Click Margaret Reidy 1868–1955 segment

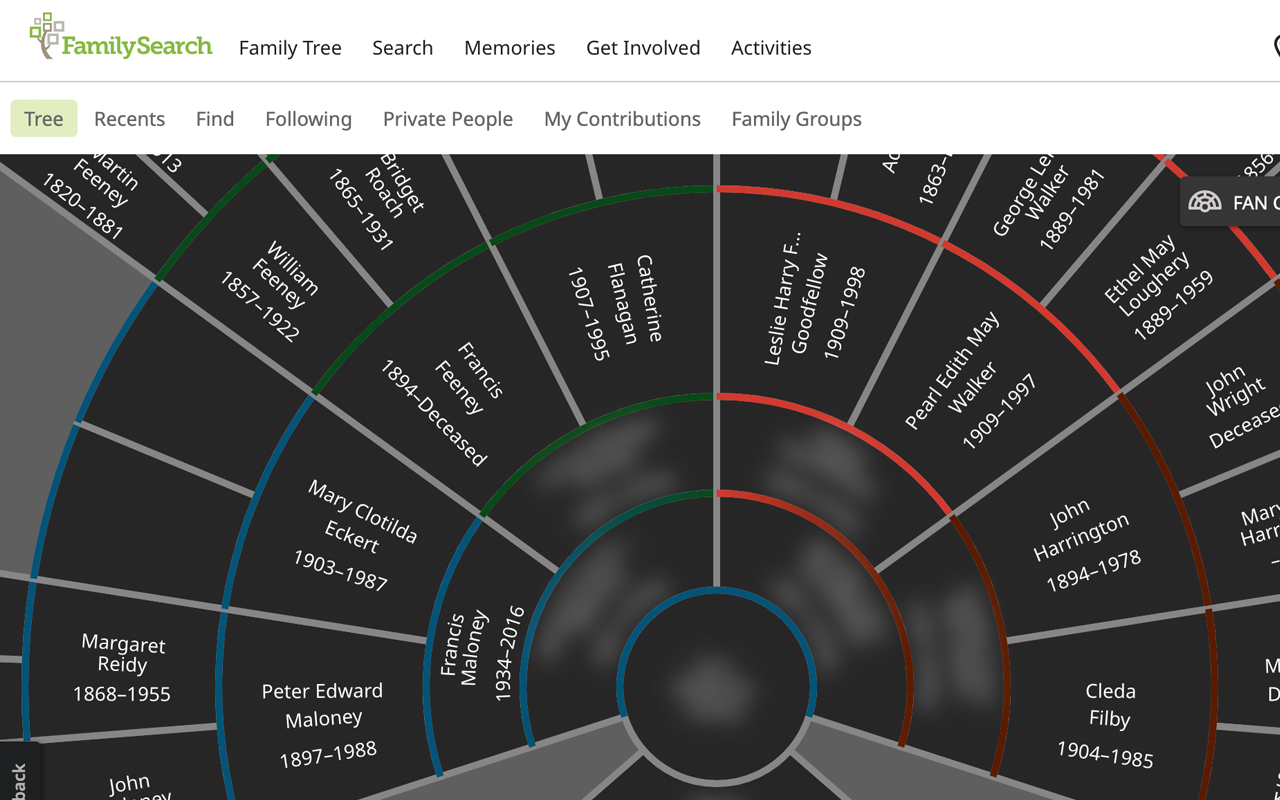pyautogui.click(x=122, y=668)
